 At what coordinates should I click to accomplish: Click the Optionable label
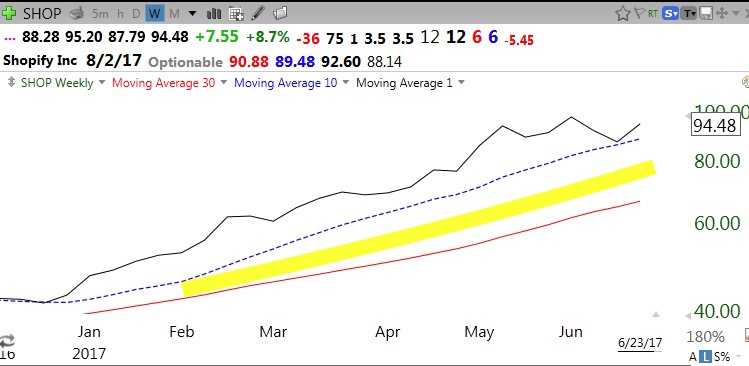click(185, 62)
